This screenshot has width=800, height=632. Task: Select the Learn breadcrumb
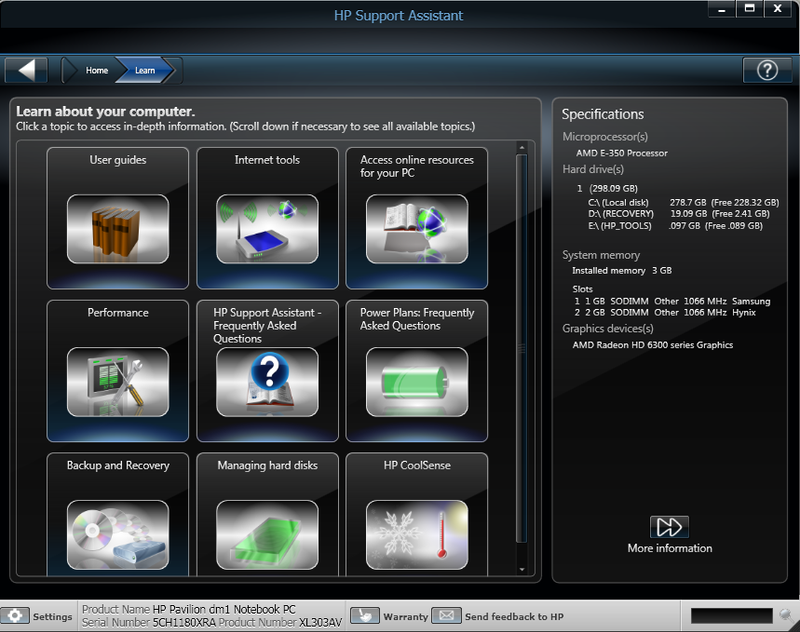(146, 71)
